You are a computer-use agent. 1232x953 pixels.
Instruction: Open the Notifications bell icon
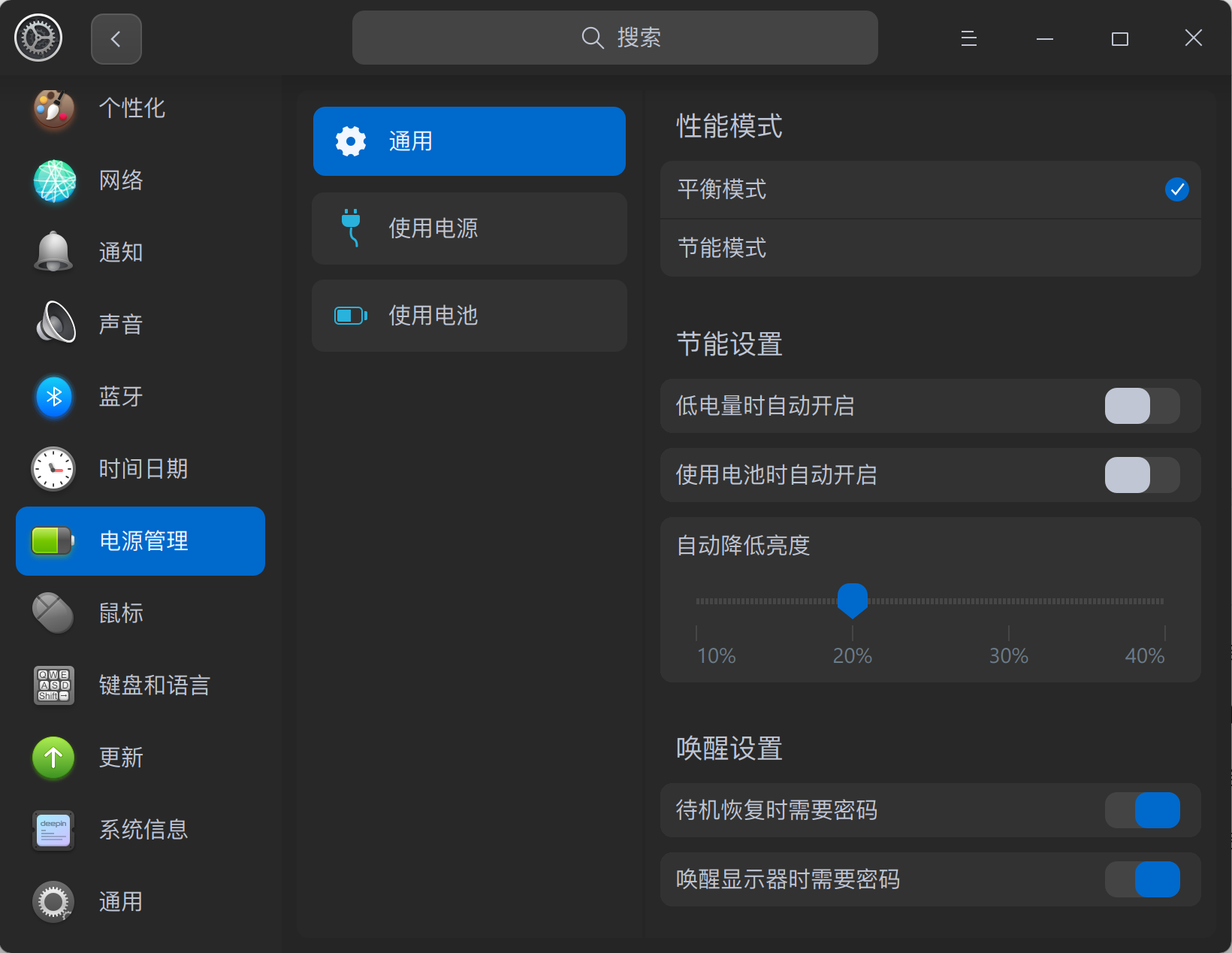[x=54, y=253]
